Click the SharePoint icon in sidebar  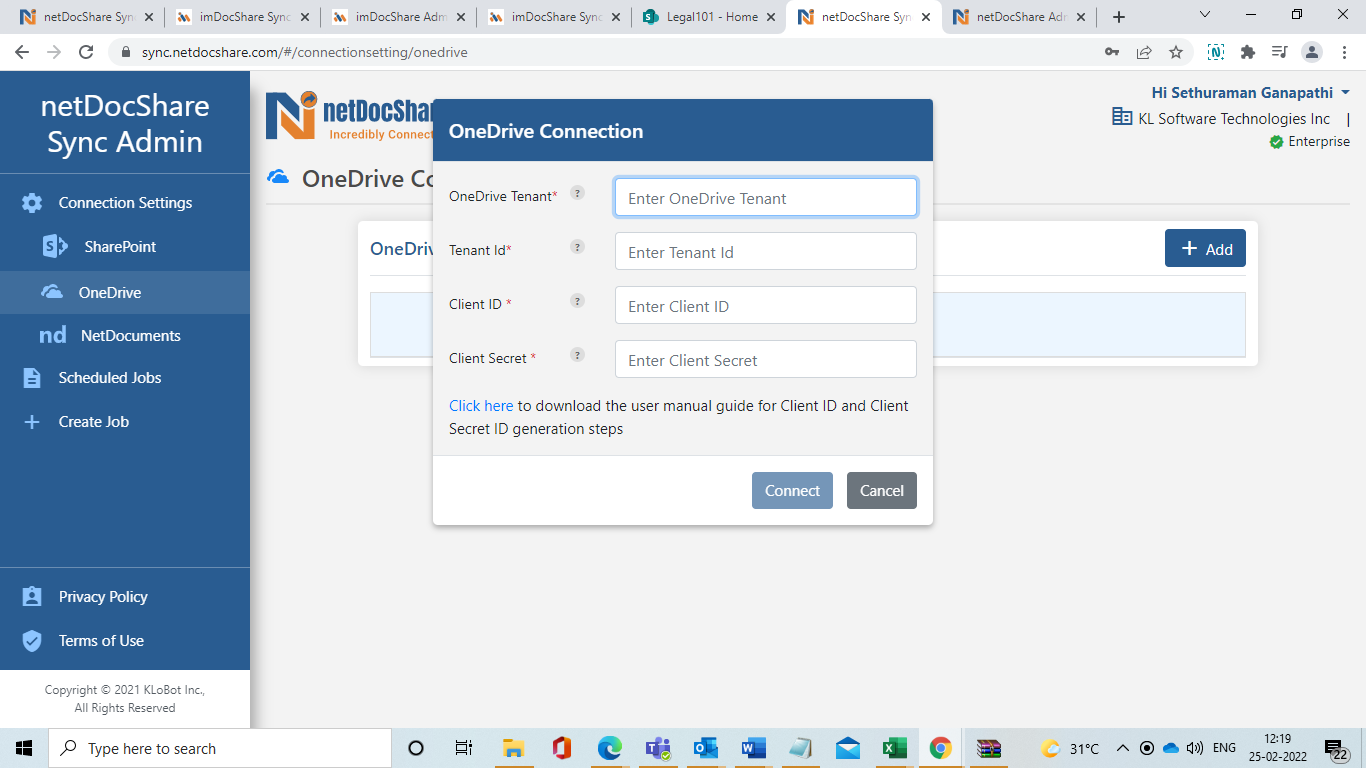(55, 246)
